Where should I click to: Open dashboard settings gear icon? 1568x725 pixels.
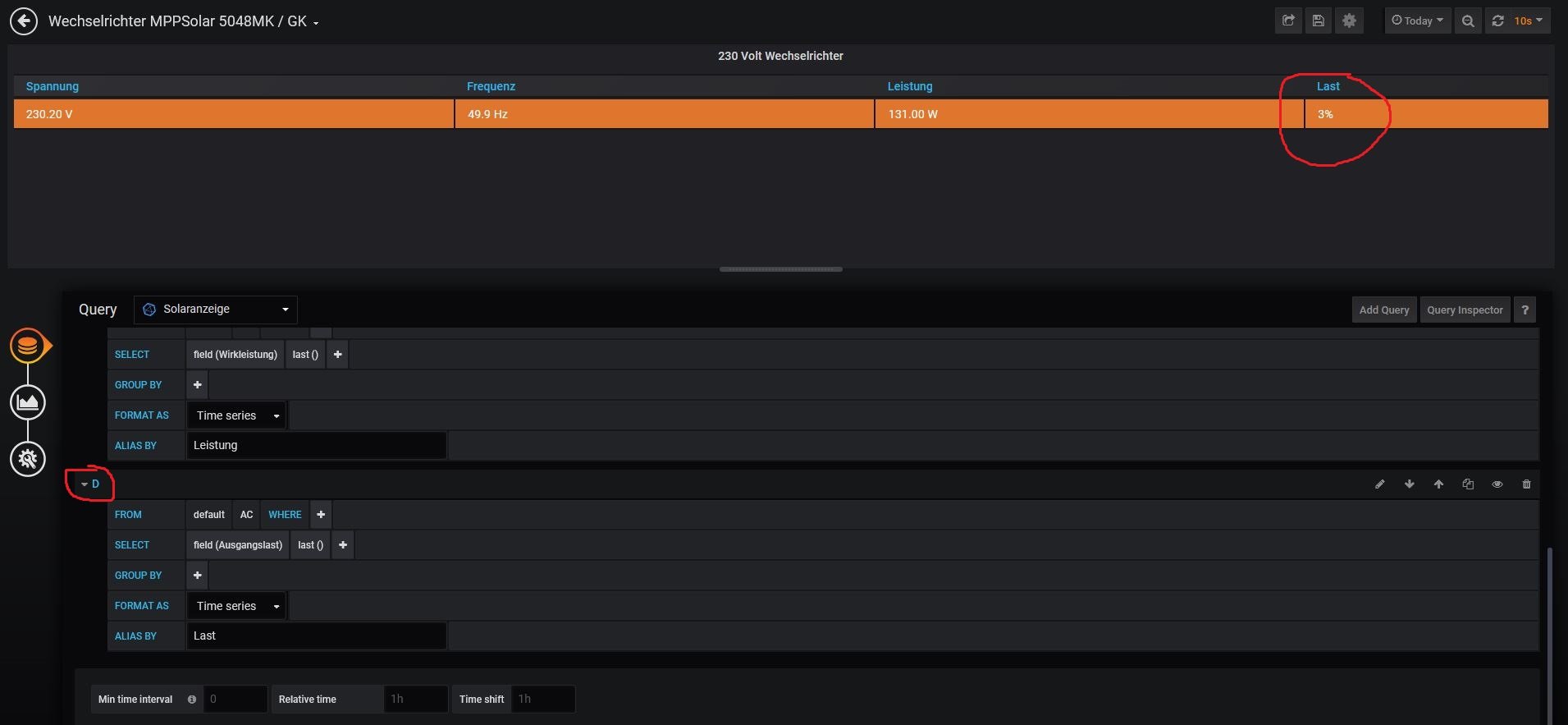tap(1349, 21)
